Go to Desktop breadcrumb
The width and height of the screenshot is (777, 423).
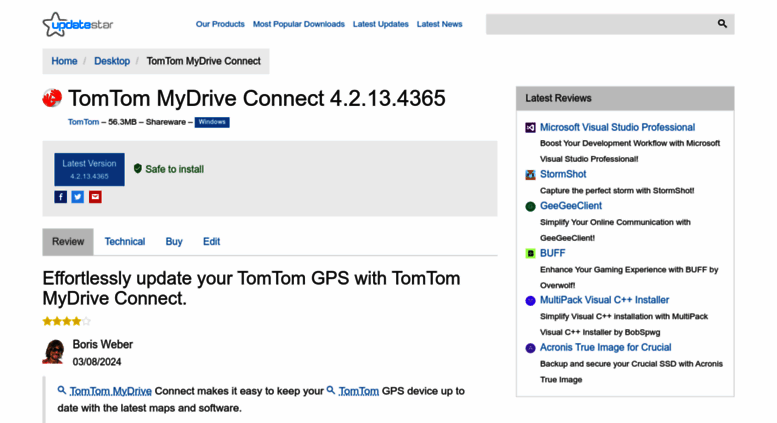pyautogui.click(x=112, y=61)
